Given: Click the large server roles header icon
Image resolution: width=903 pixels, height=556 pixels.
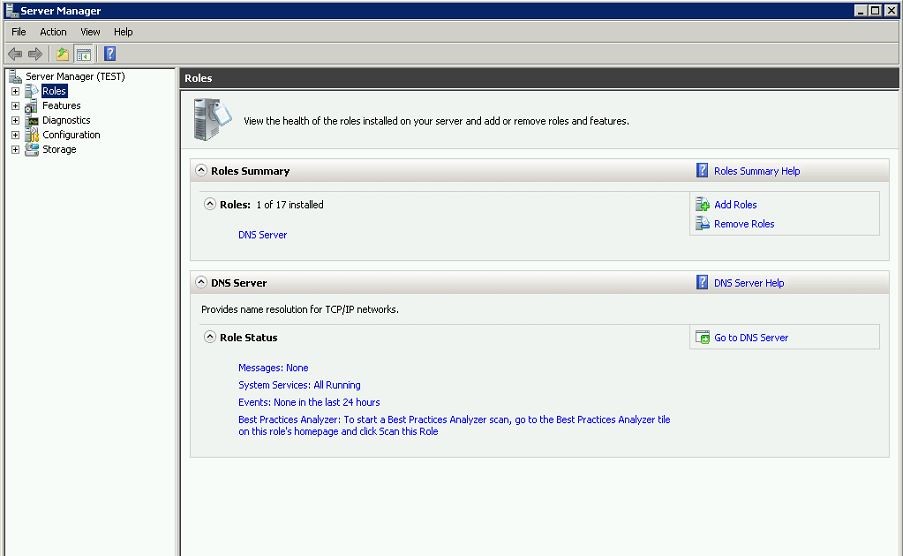Looking at the screenshot, I should pos(213,119).
